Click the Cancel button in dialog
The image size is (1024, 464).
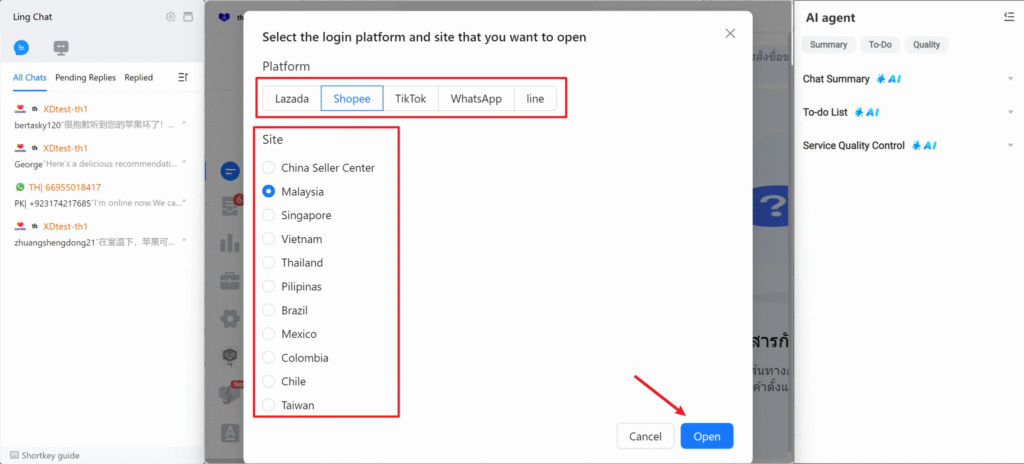coord(645,437)
